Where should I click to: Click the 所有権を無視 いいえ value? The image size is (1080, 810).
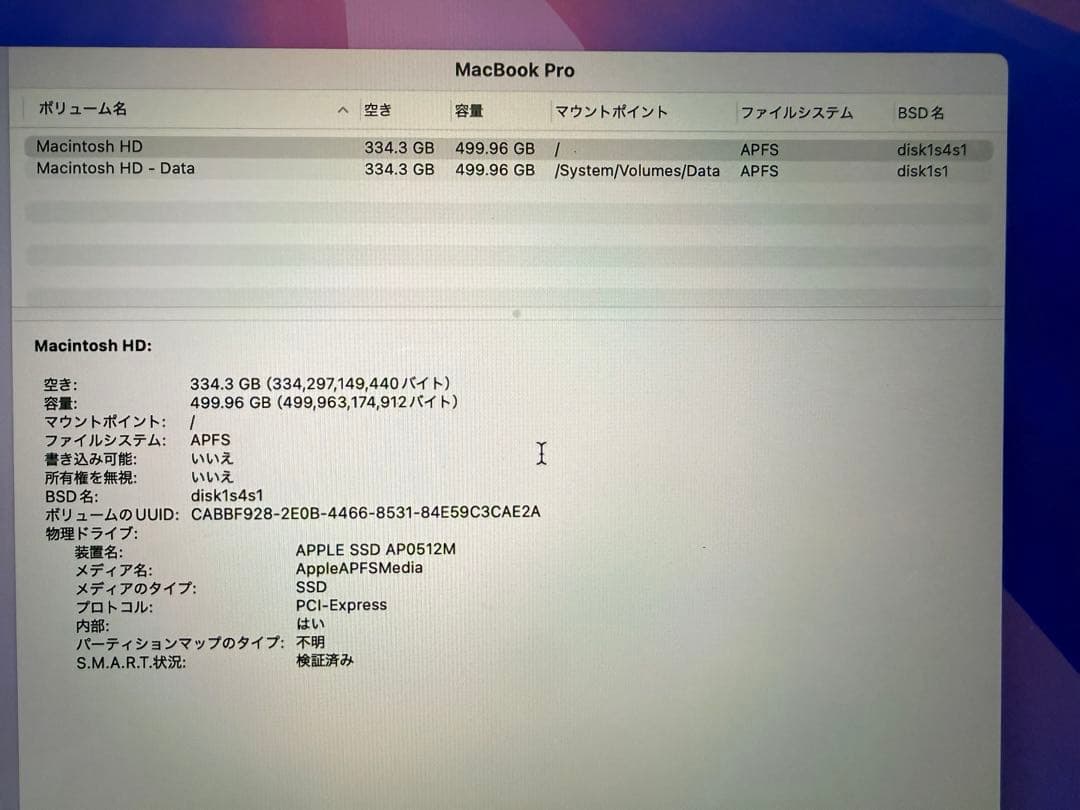click(212, 477)
